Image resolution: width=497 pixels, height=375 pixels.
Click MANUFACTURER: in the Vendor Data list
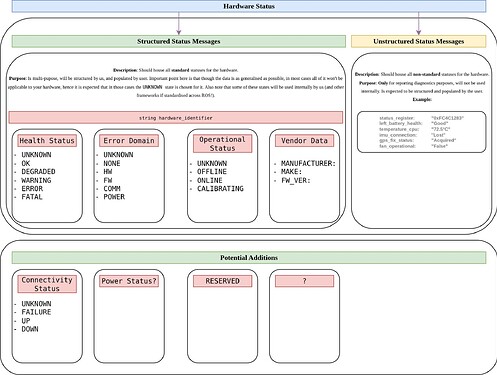308,163
